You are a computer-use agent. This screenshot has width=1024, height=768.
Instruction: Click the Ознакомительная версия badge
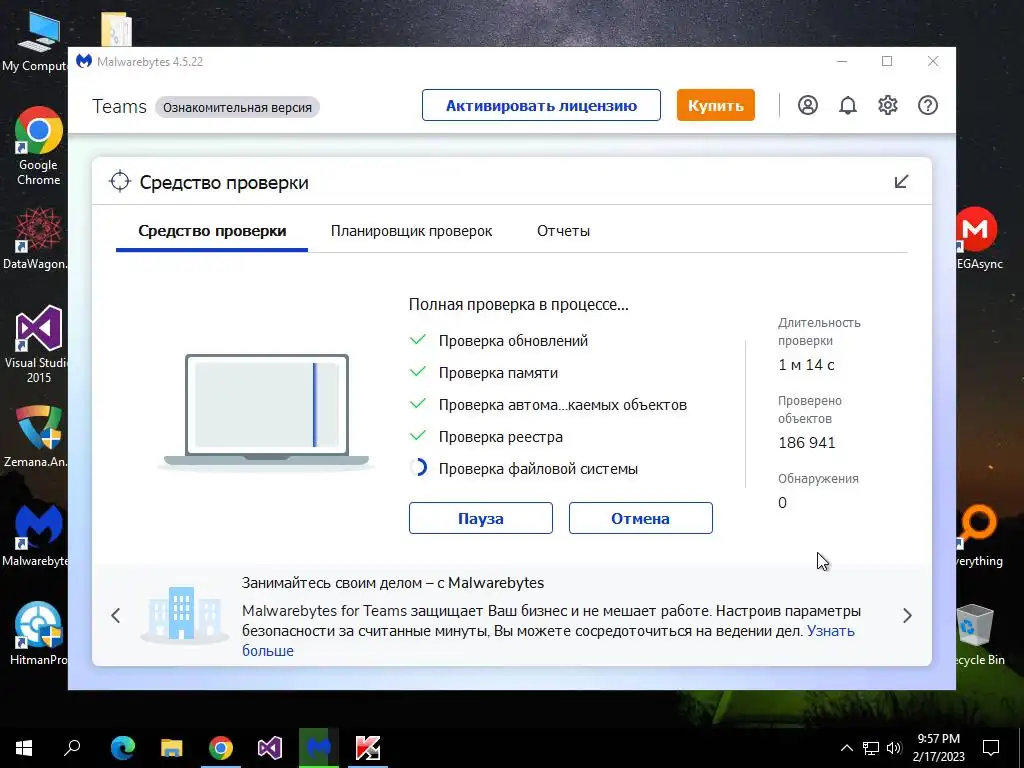pos(237,107)
